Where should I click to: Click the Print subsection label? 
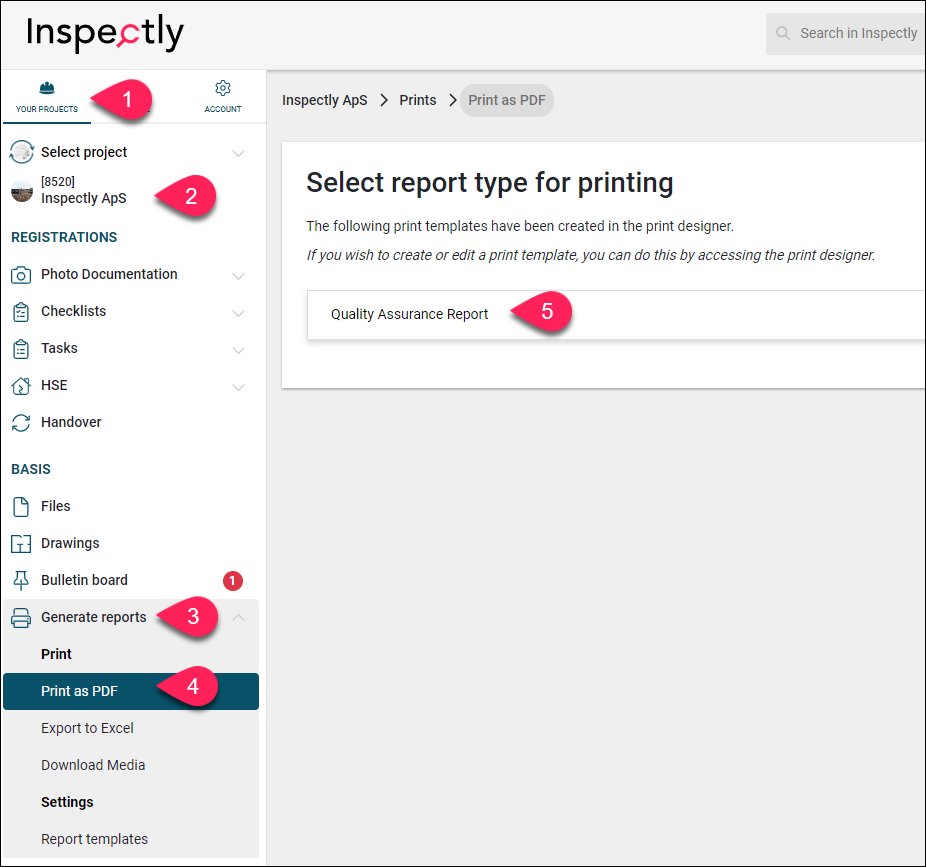[56, 654]
